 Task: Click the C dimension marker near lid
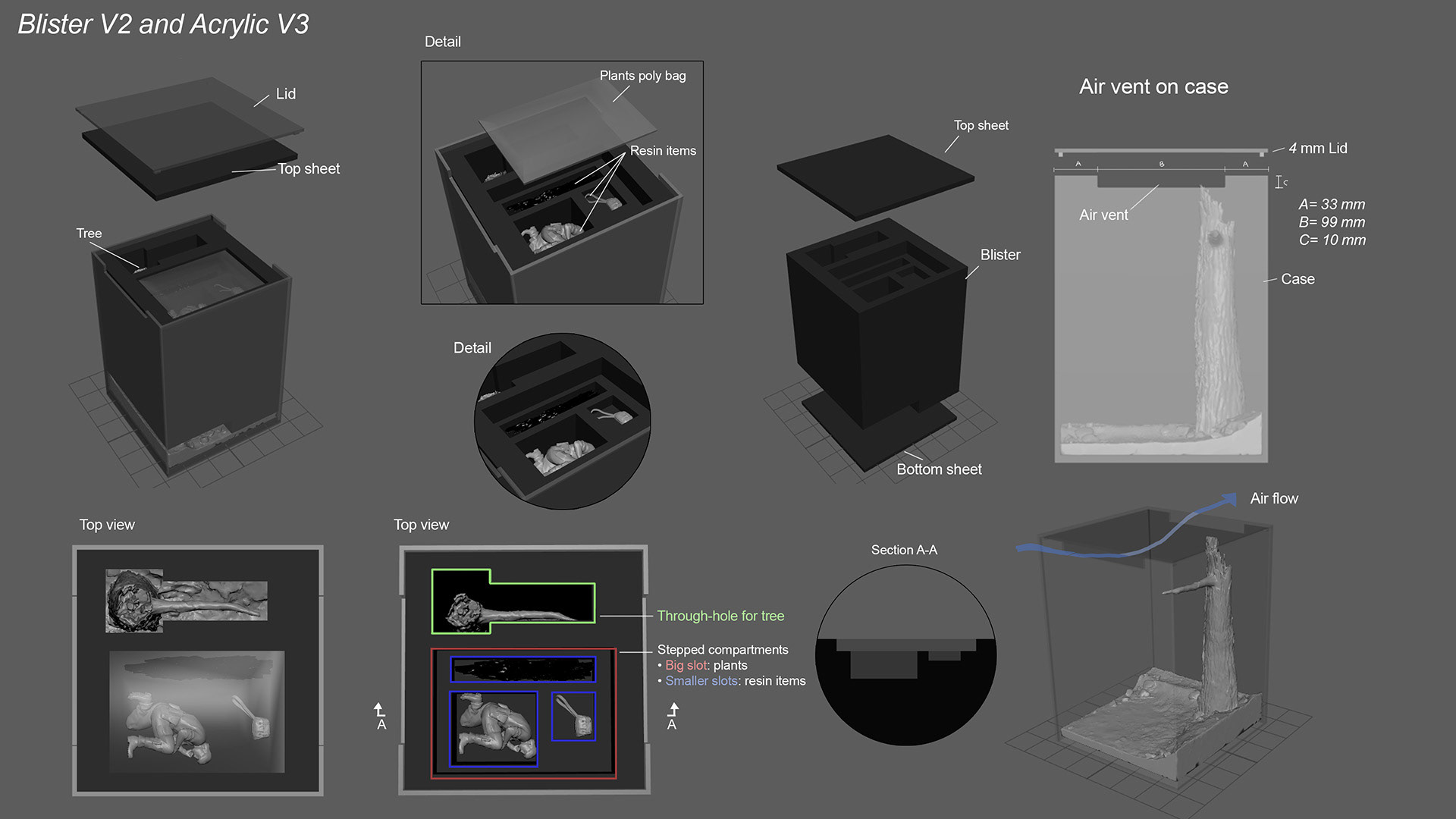(1280, 182)
